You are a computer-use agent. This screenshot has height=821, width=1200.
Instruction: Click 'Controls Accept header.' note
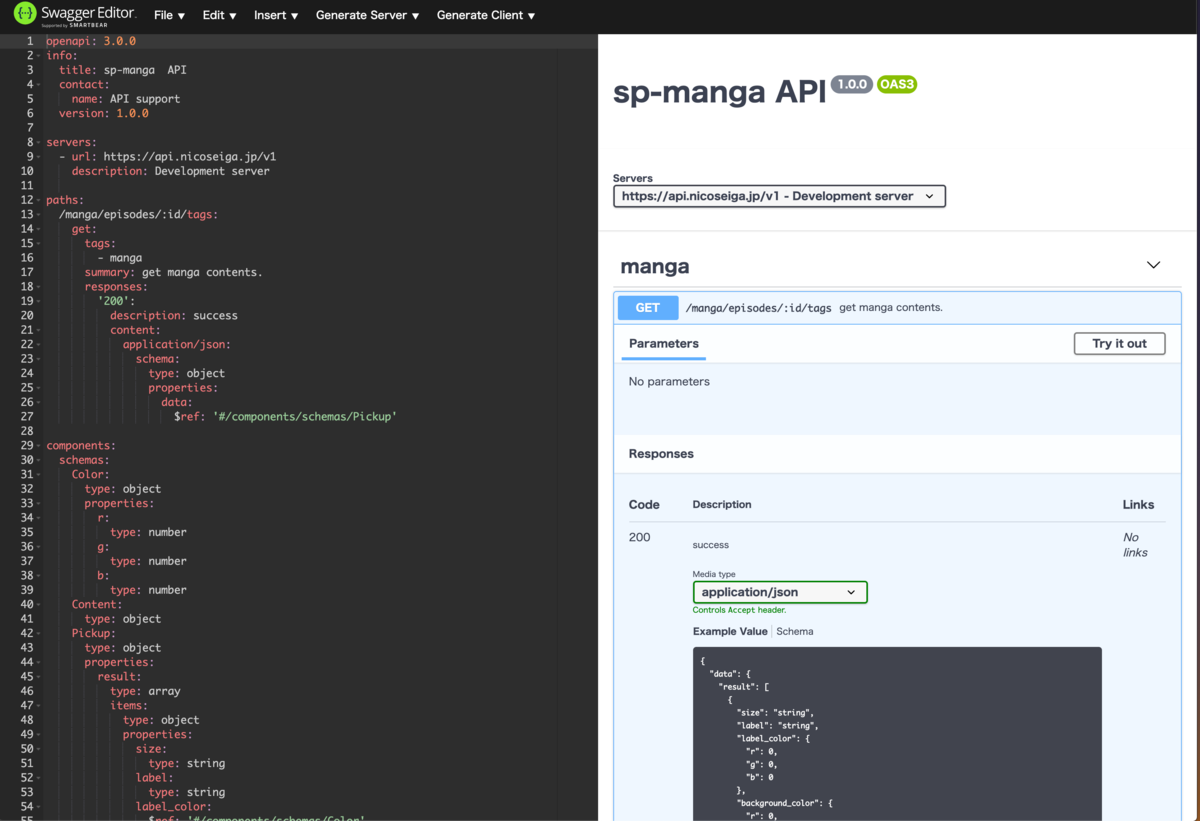739,610
